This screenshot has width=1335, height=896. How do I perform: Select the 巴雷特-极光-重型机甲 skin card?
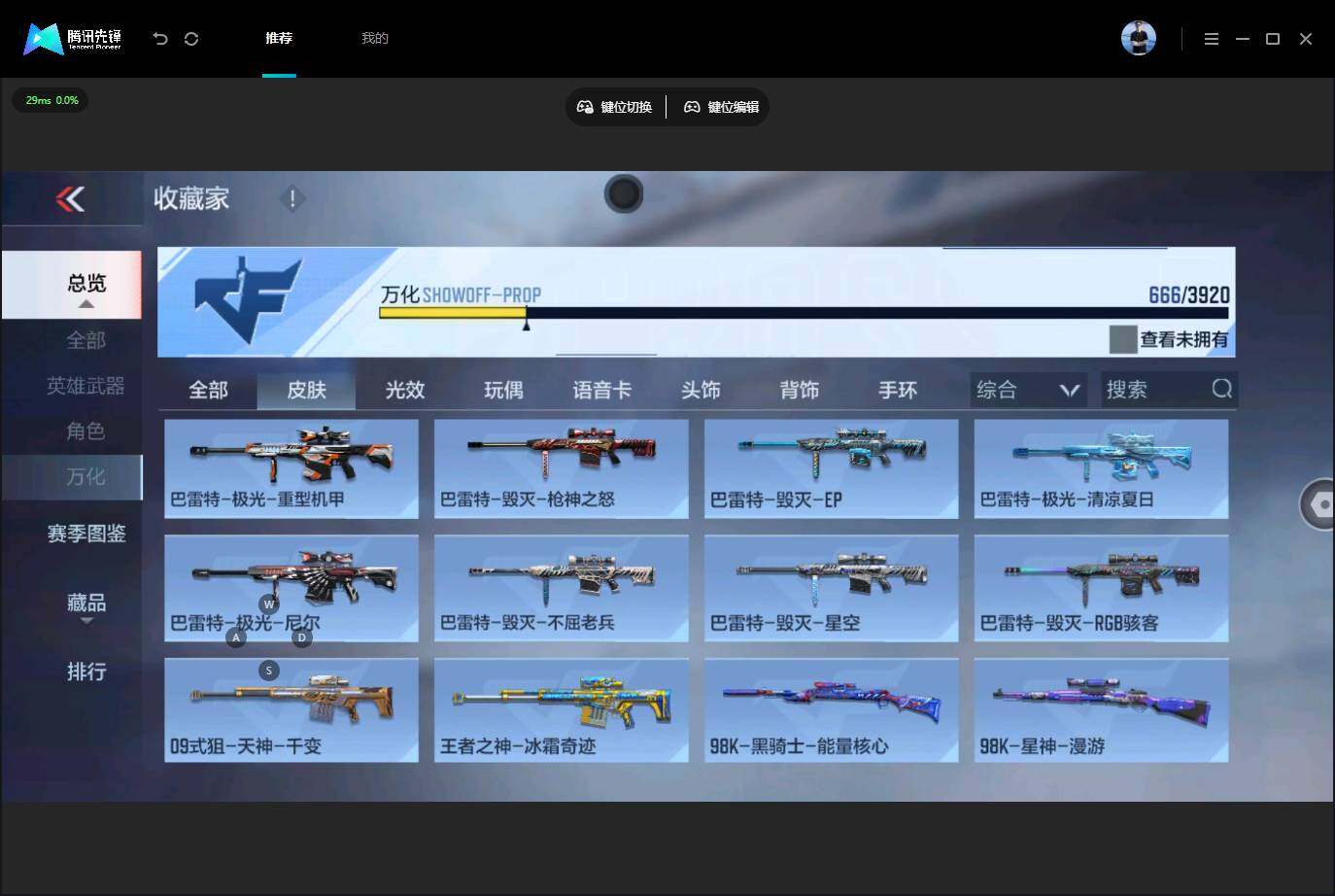[x=291, y=468]
